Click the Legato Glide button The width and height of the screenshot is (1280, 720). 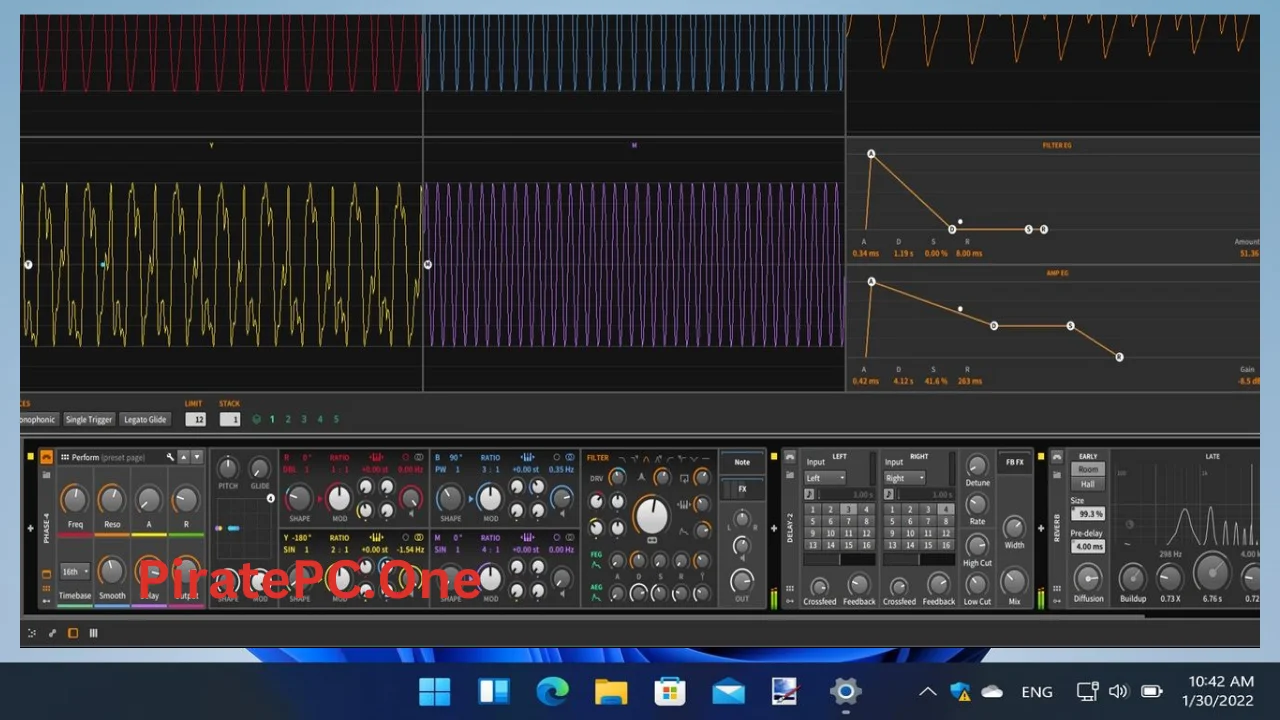tap(145, 419)
